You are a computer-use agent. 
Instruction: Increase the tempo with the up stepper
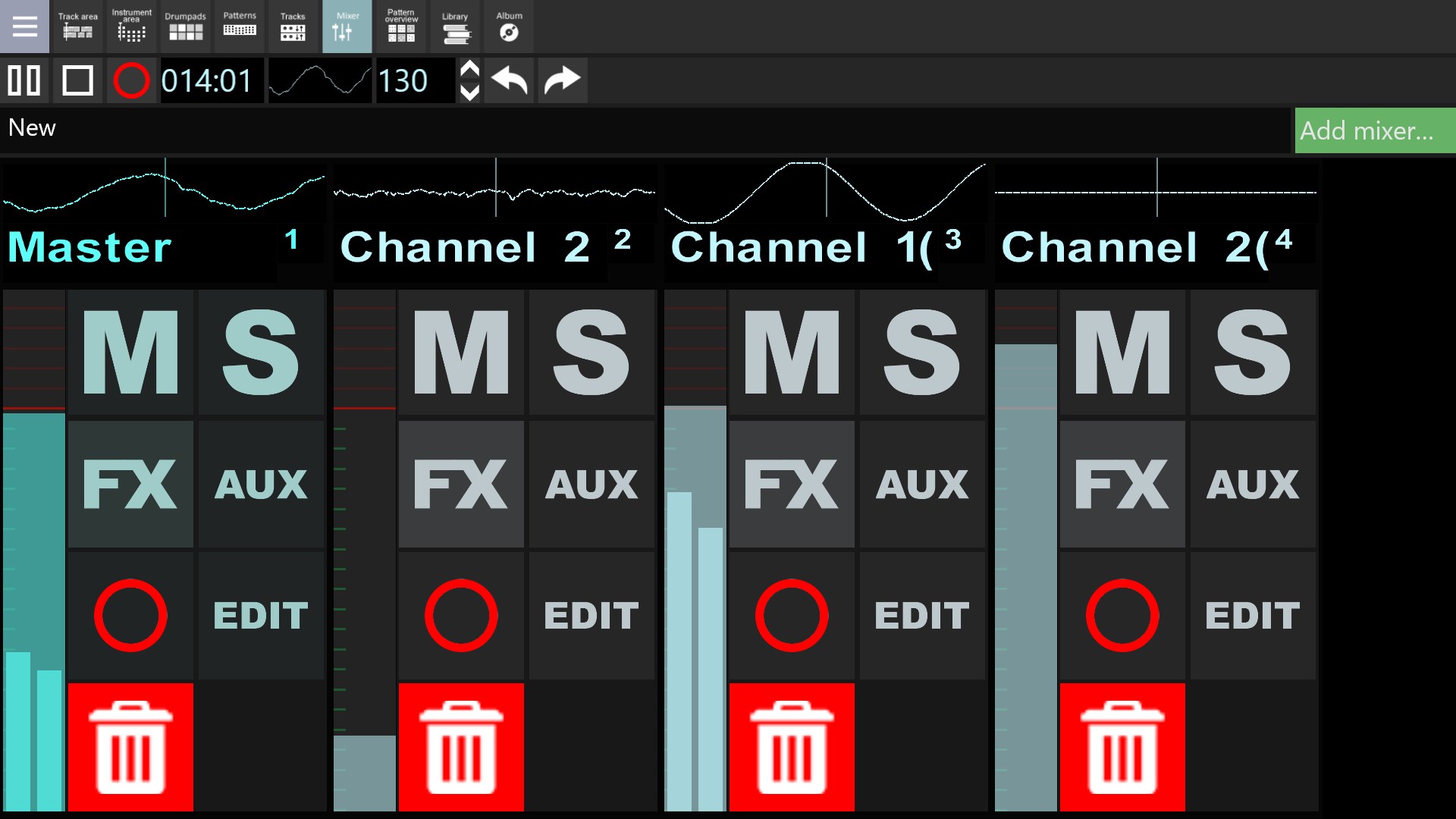click(x=470, y=68)
